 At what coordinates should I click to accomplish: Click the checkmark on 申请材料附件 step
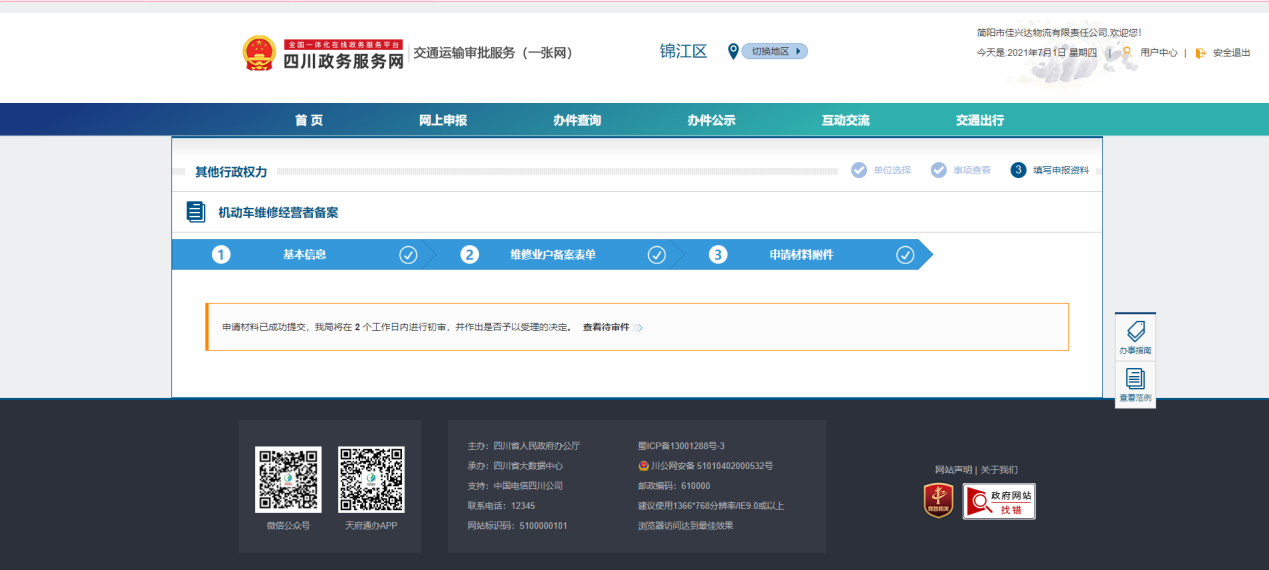(x=905, y=255)
